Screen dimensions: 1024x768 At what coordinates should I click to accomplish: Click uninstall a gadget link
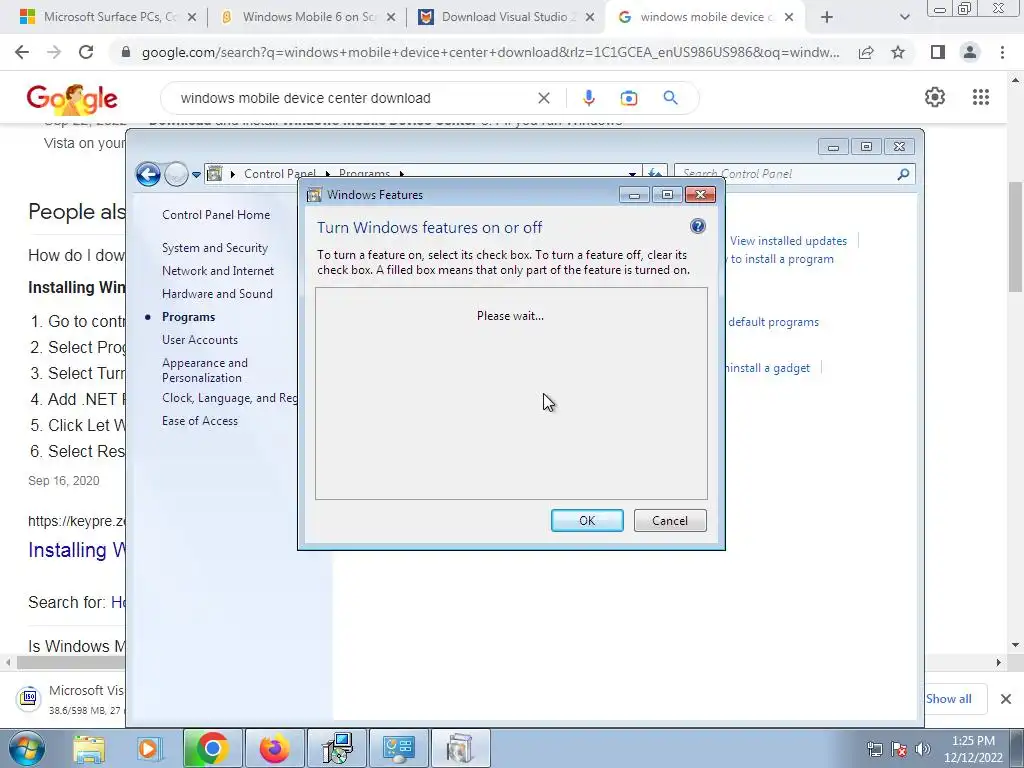tap(767, 368)
